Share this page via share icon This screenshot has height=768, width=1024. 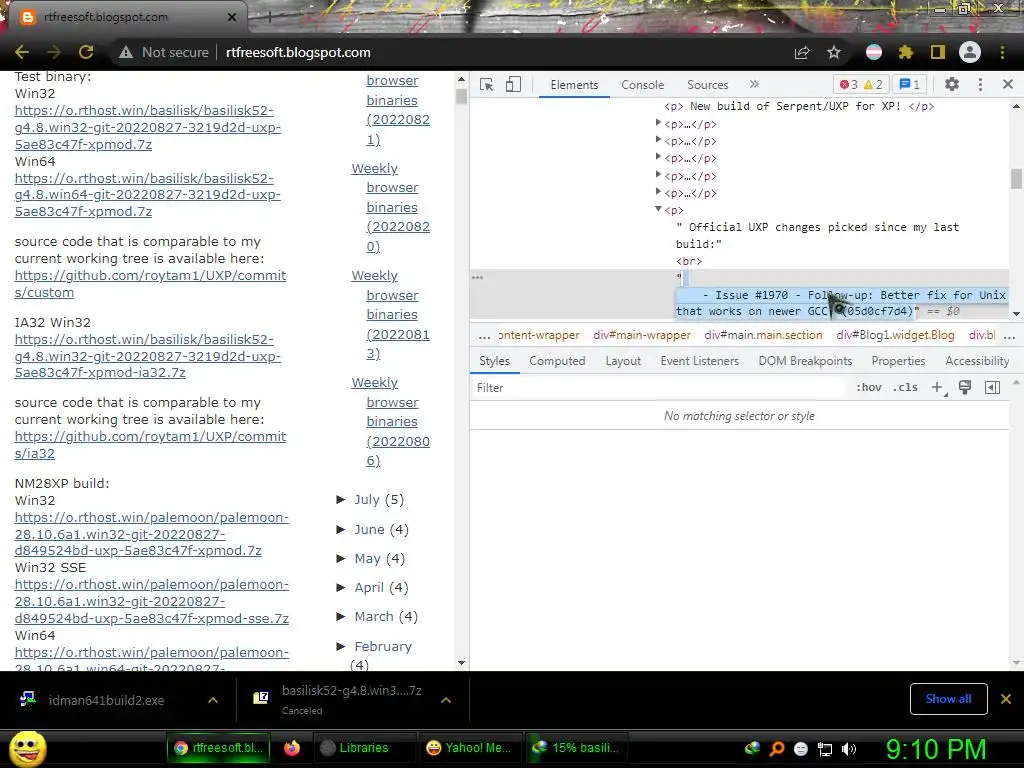[802, 52]
